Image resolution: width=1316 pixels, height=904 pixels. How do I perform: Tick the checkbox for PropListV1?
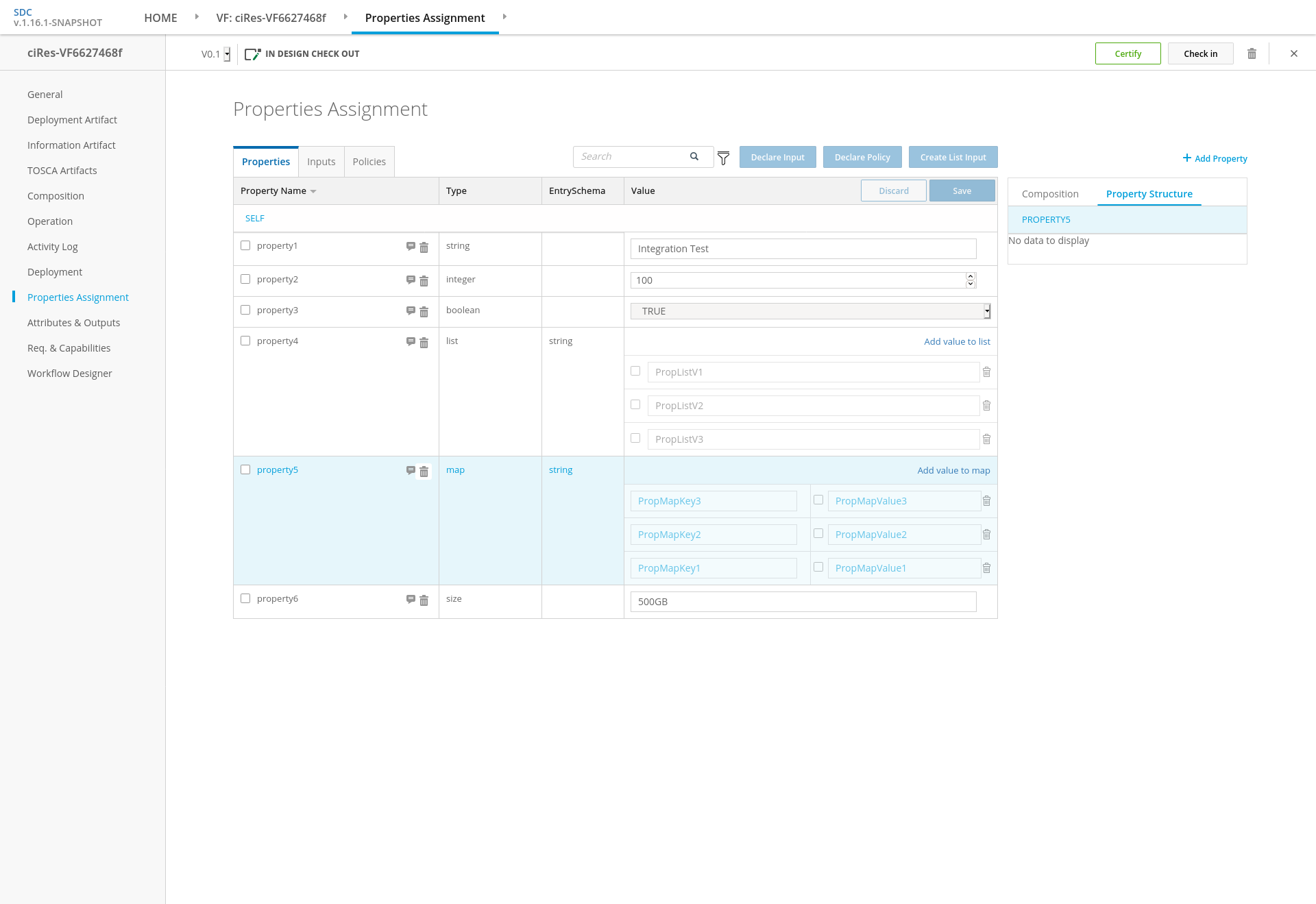pos(635,371)
